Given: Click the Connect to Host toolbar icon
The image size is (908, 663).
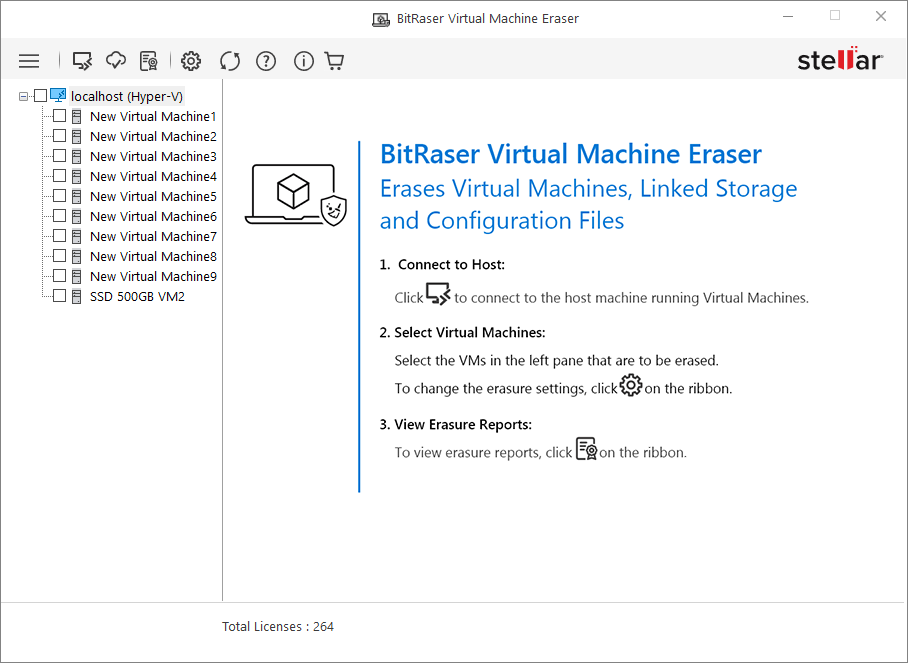Looking at the screenshot, I should 82,61.
